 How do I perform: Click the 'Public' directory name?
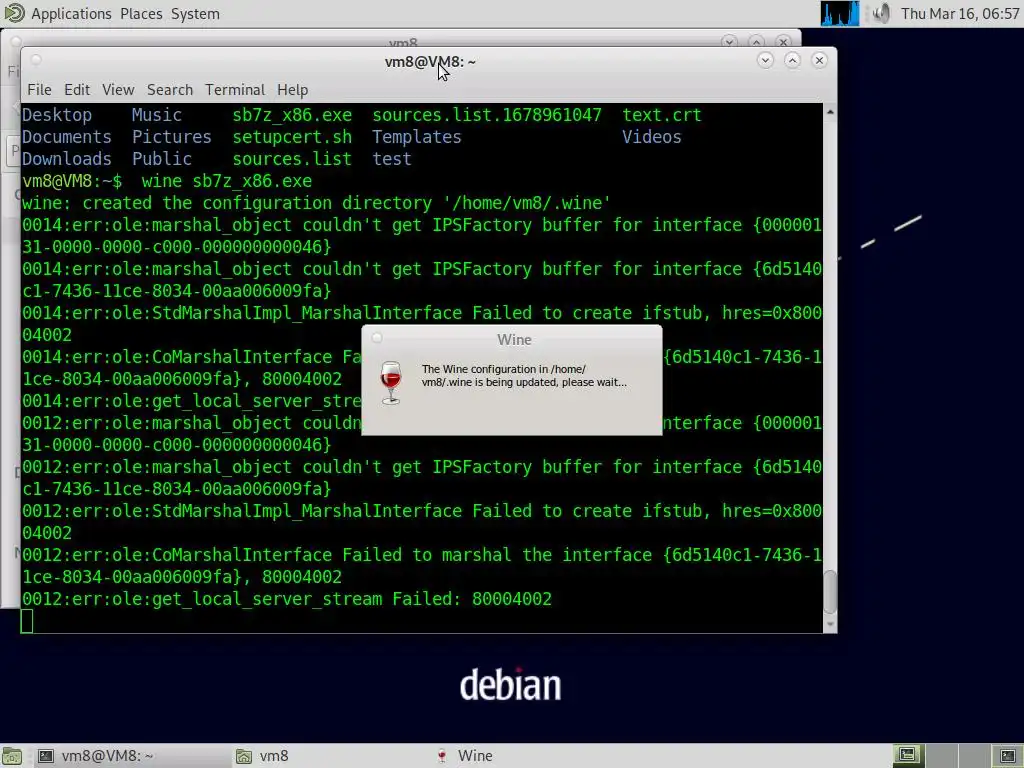pos(162,159)
